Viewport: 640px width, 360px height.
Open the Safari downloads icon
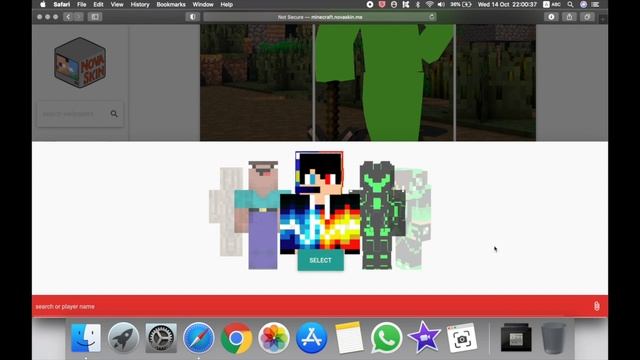click(x=551, y=17)
